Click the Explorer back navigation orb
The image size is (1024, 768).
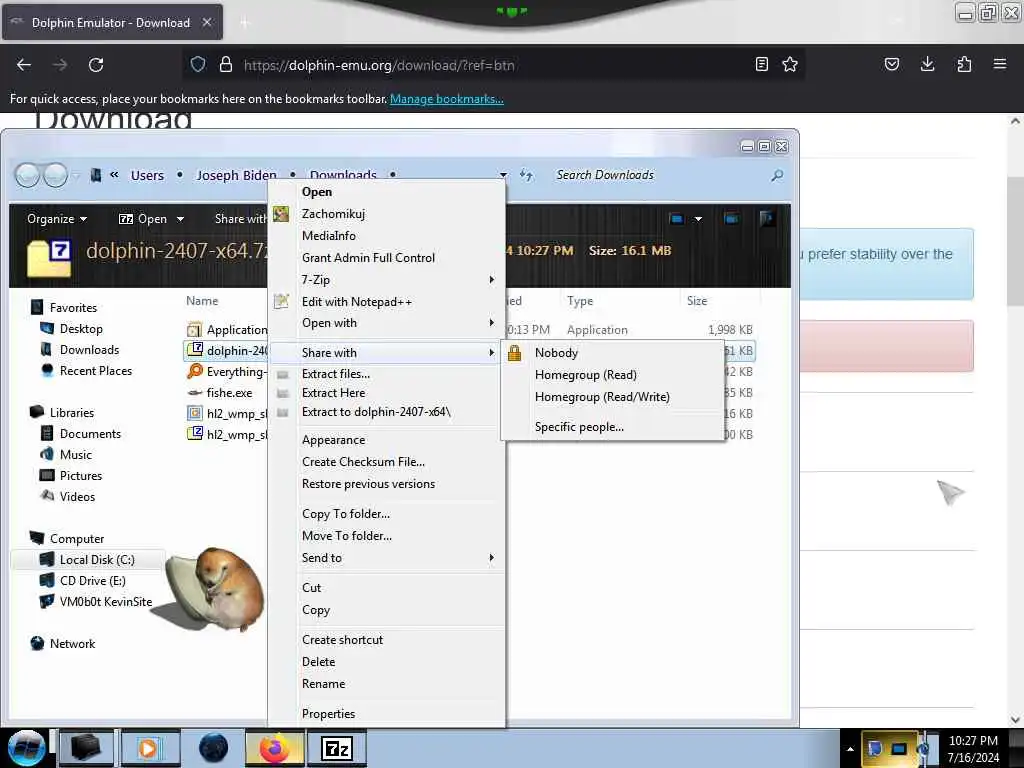coord(27,175)
